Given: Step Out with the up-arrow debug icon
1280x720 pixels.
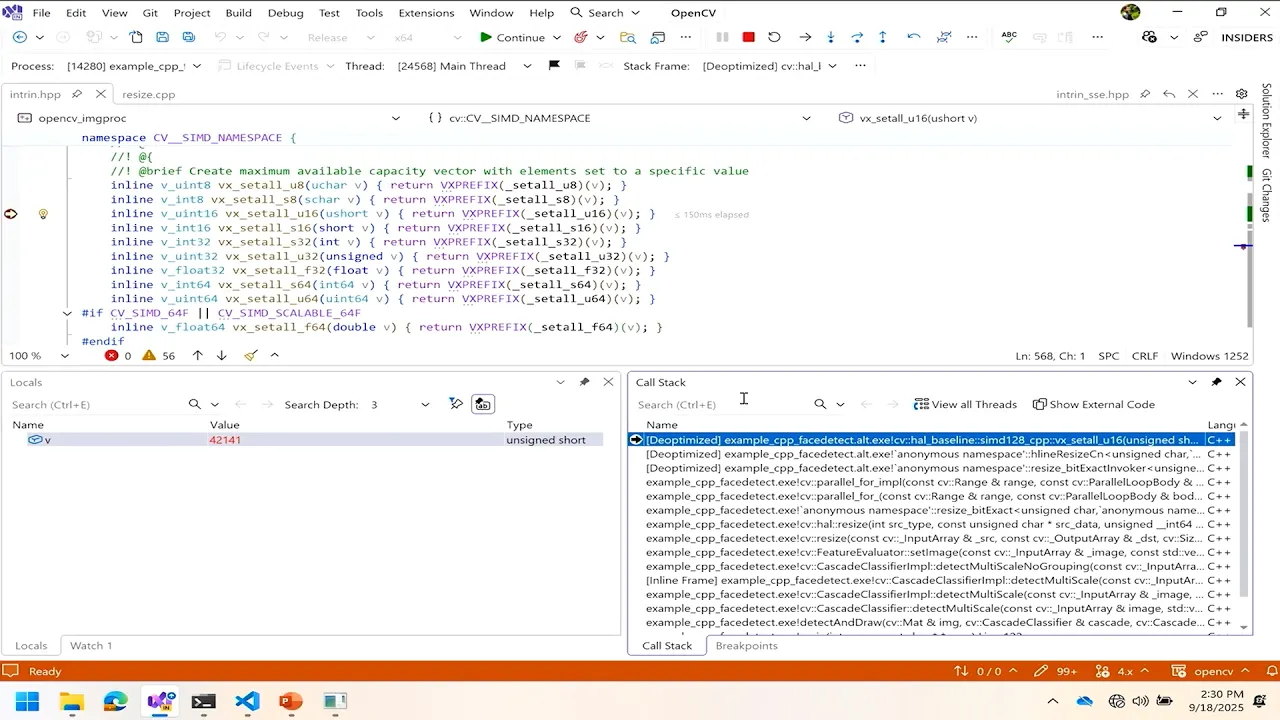Looking at the screenshot, I should click(x=882, y=37).
